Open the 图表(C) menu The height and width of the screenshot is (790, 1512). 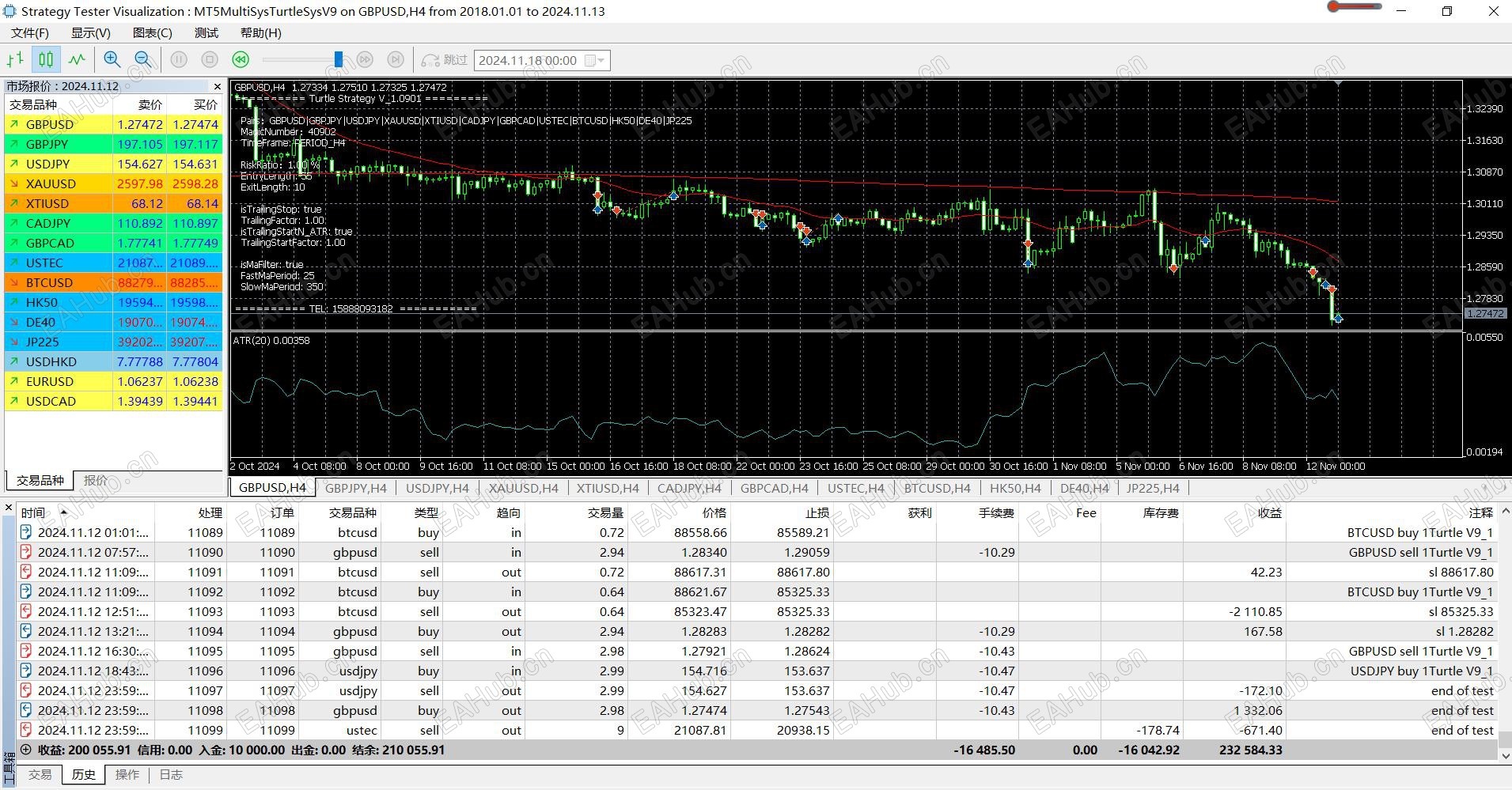click(152, 33)
